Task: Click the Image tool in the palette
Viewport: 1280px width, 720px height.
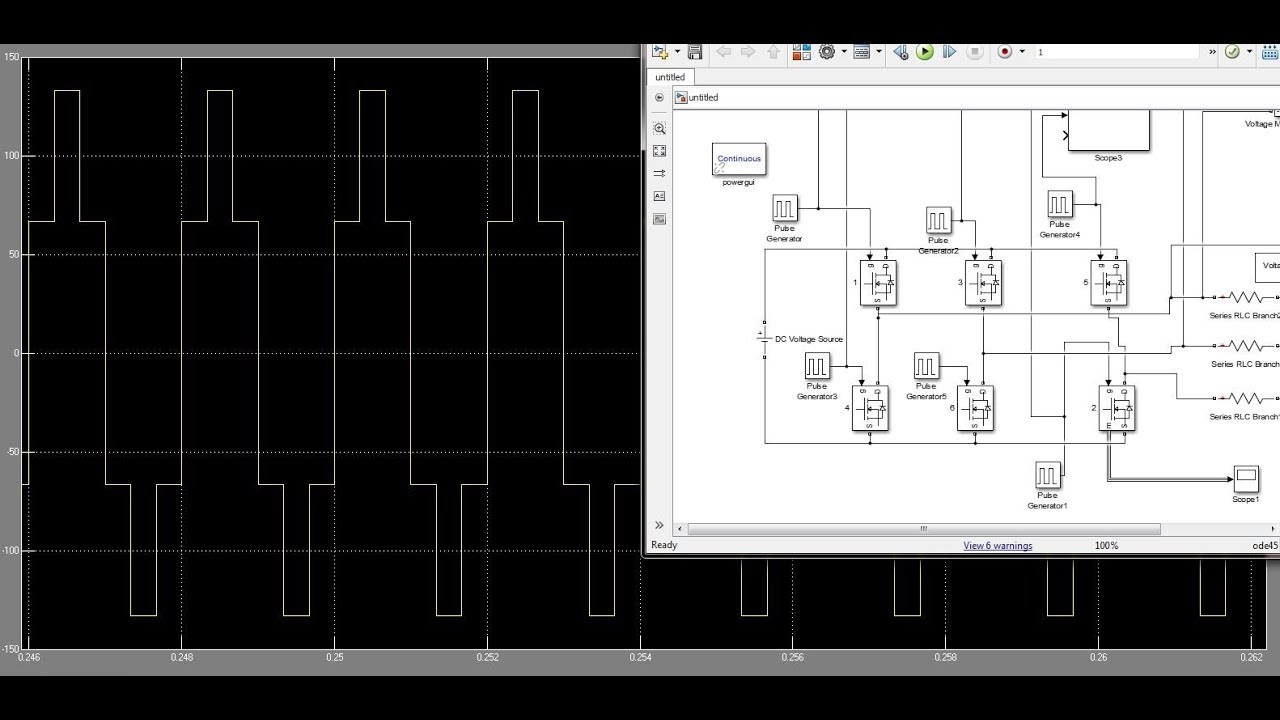Action: (659, 219)
